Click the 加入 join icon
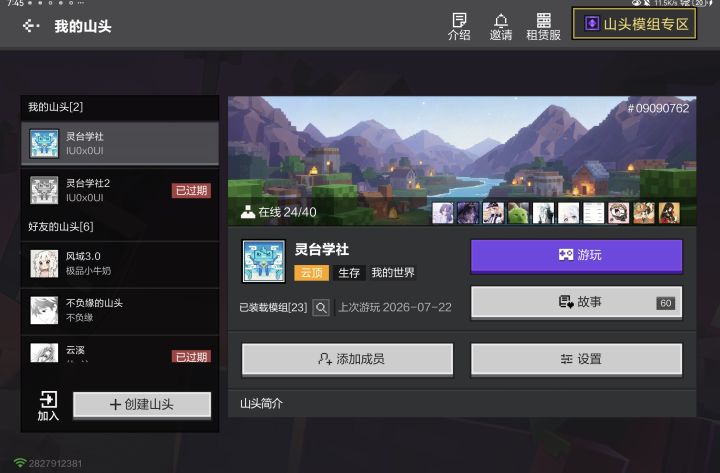 [48, 406]
